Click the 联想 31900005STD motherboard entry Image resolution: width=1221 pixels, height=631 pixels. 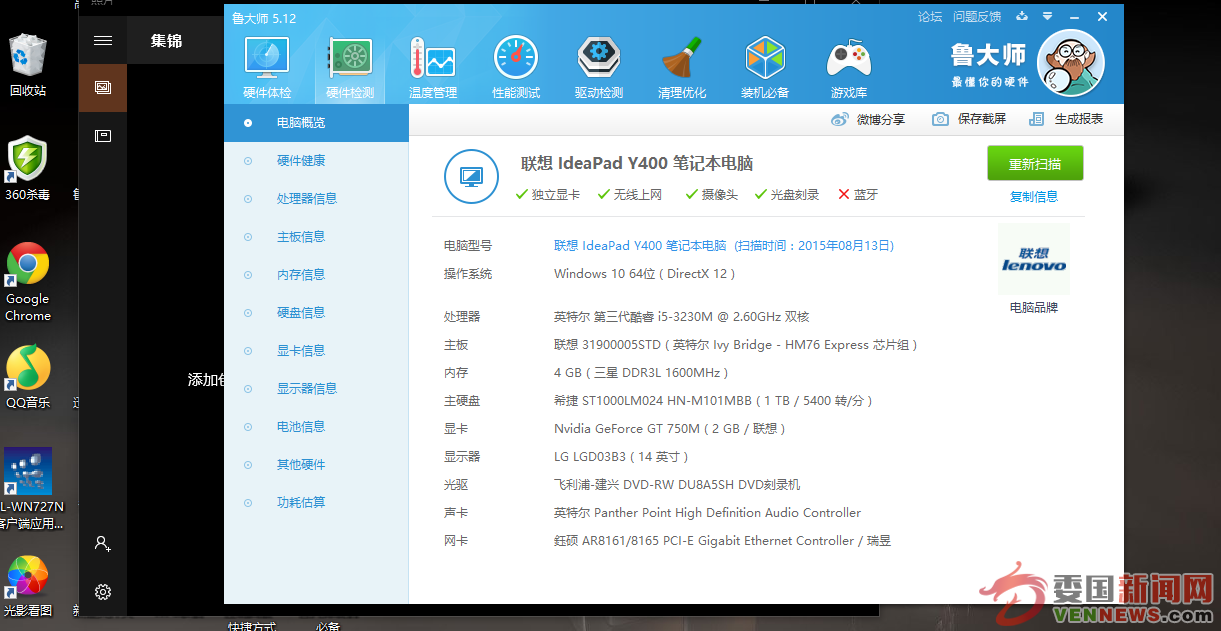tap(736, 345)
